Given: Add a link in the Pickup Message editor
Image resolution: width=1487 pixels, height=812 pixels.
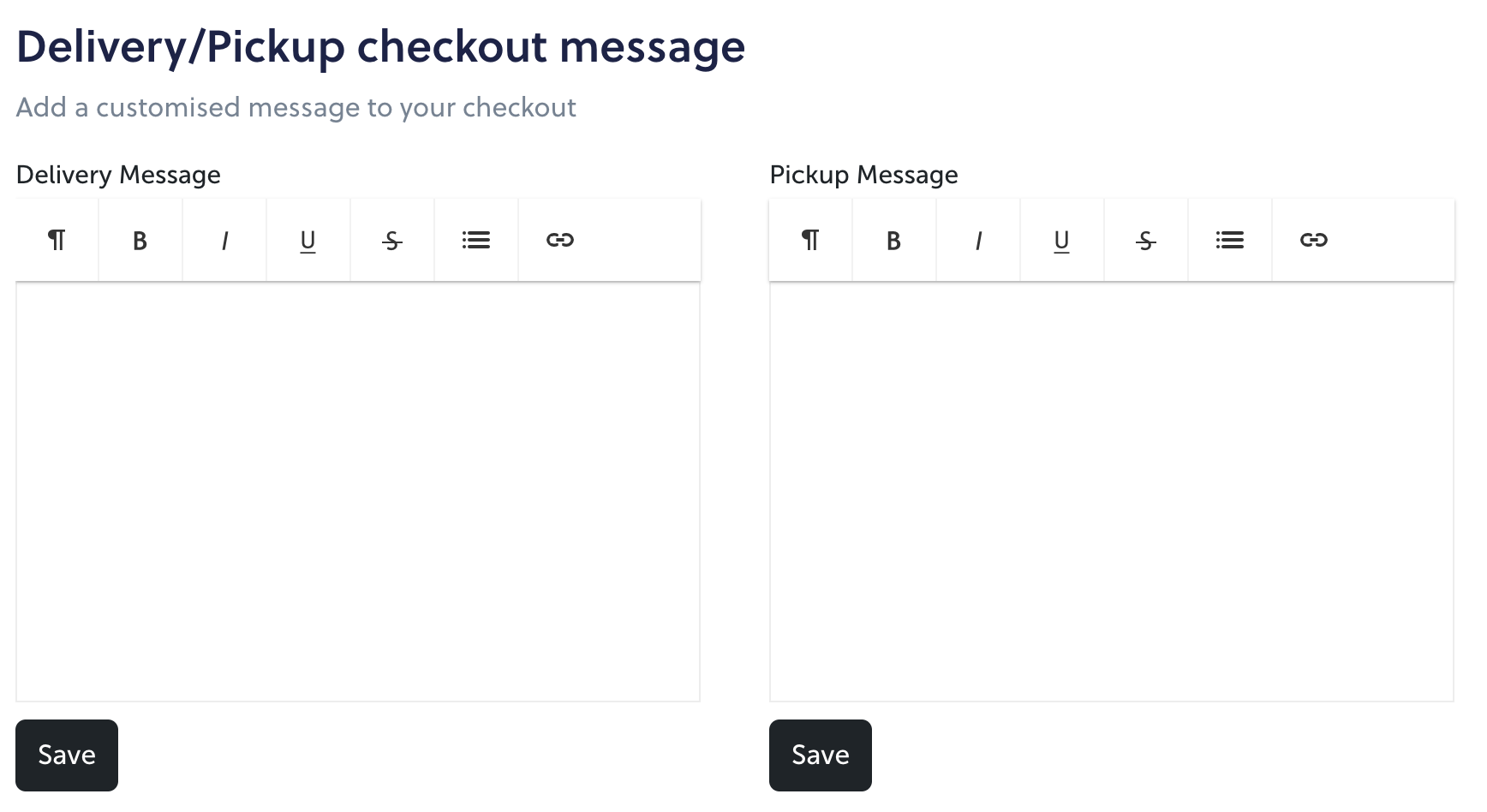Looking at the screenshot, I should point(1314,240).
